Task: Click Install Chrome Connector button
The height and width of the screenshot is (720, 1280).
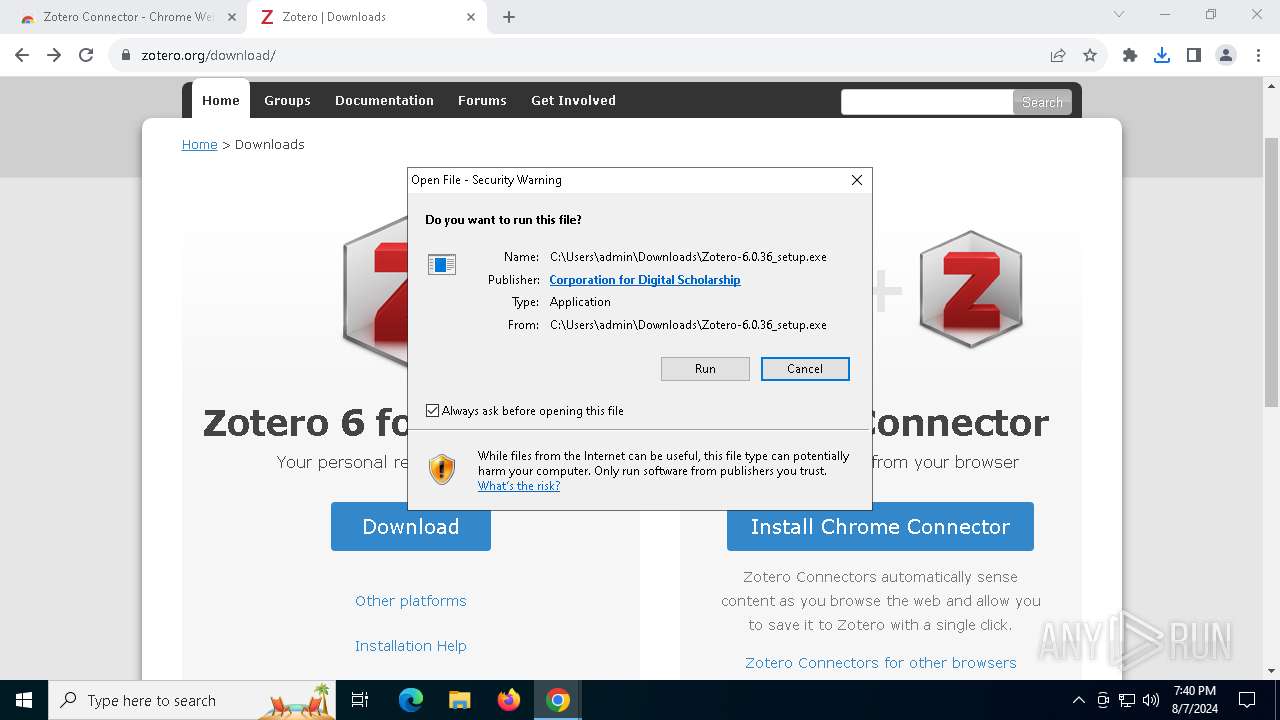Action: click(880, 527)
